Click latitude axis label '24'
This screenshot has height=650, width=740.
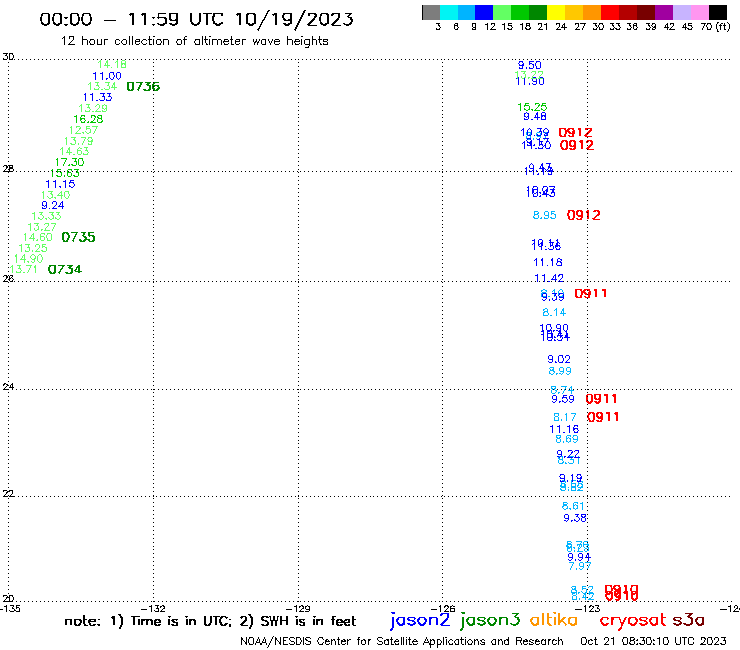pyautogui.click(x=8, y=387)
